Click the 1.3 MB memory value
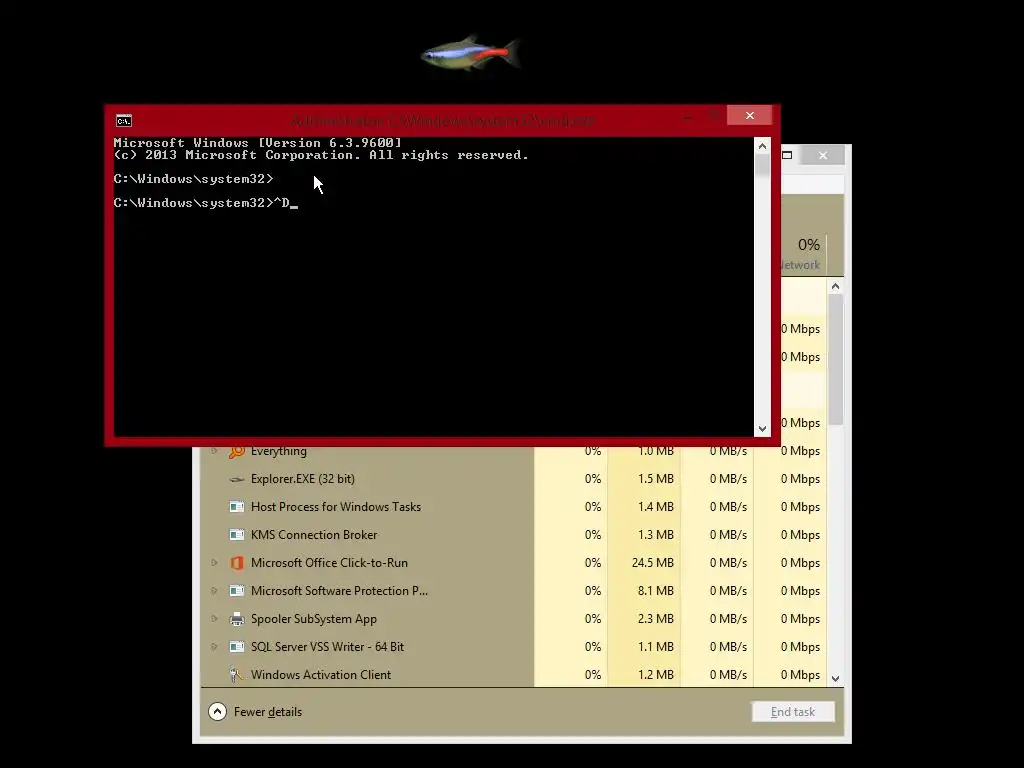The width and height of the screenshot is (1024, 768). 656,535
